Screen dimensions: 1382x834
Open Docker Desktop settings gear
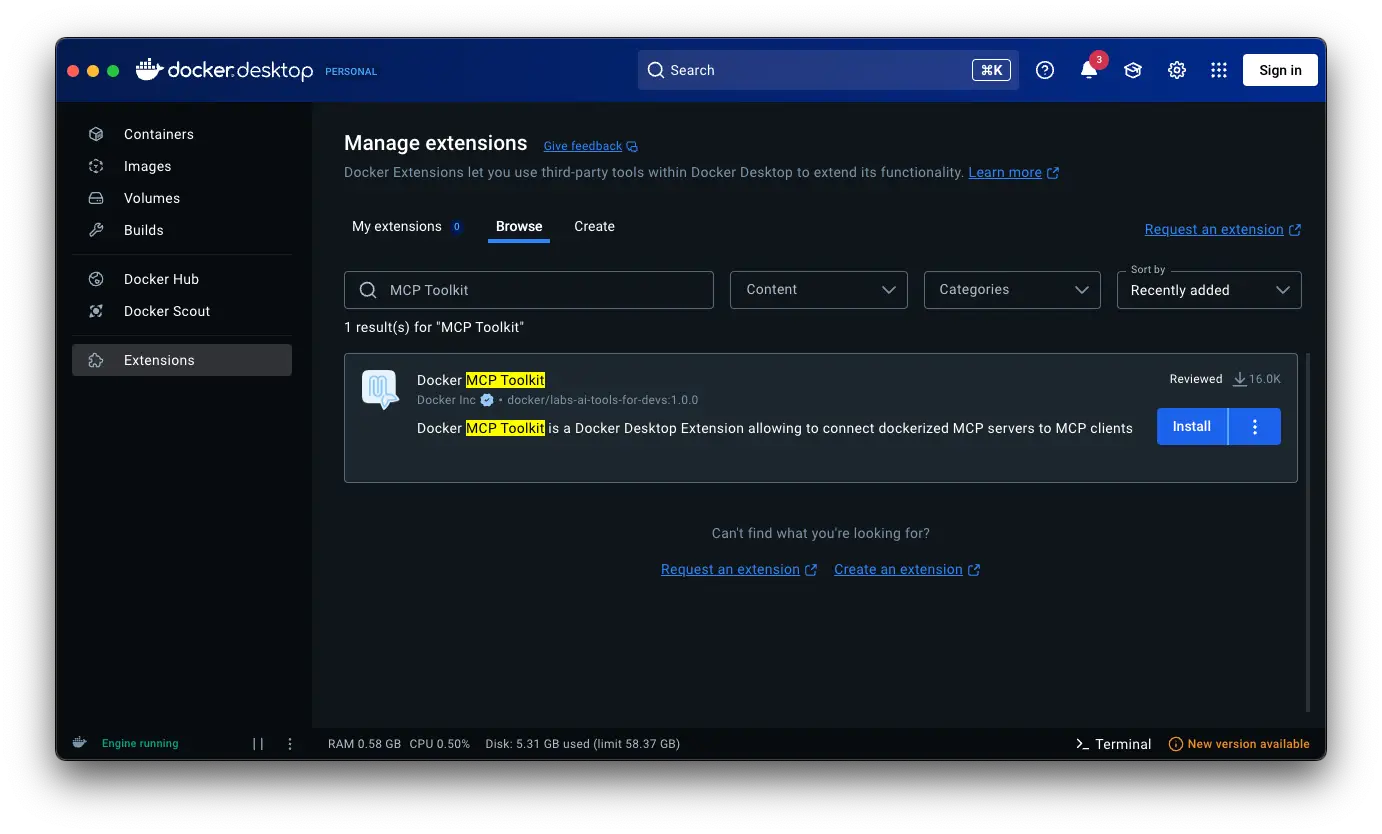[1177, 70]
